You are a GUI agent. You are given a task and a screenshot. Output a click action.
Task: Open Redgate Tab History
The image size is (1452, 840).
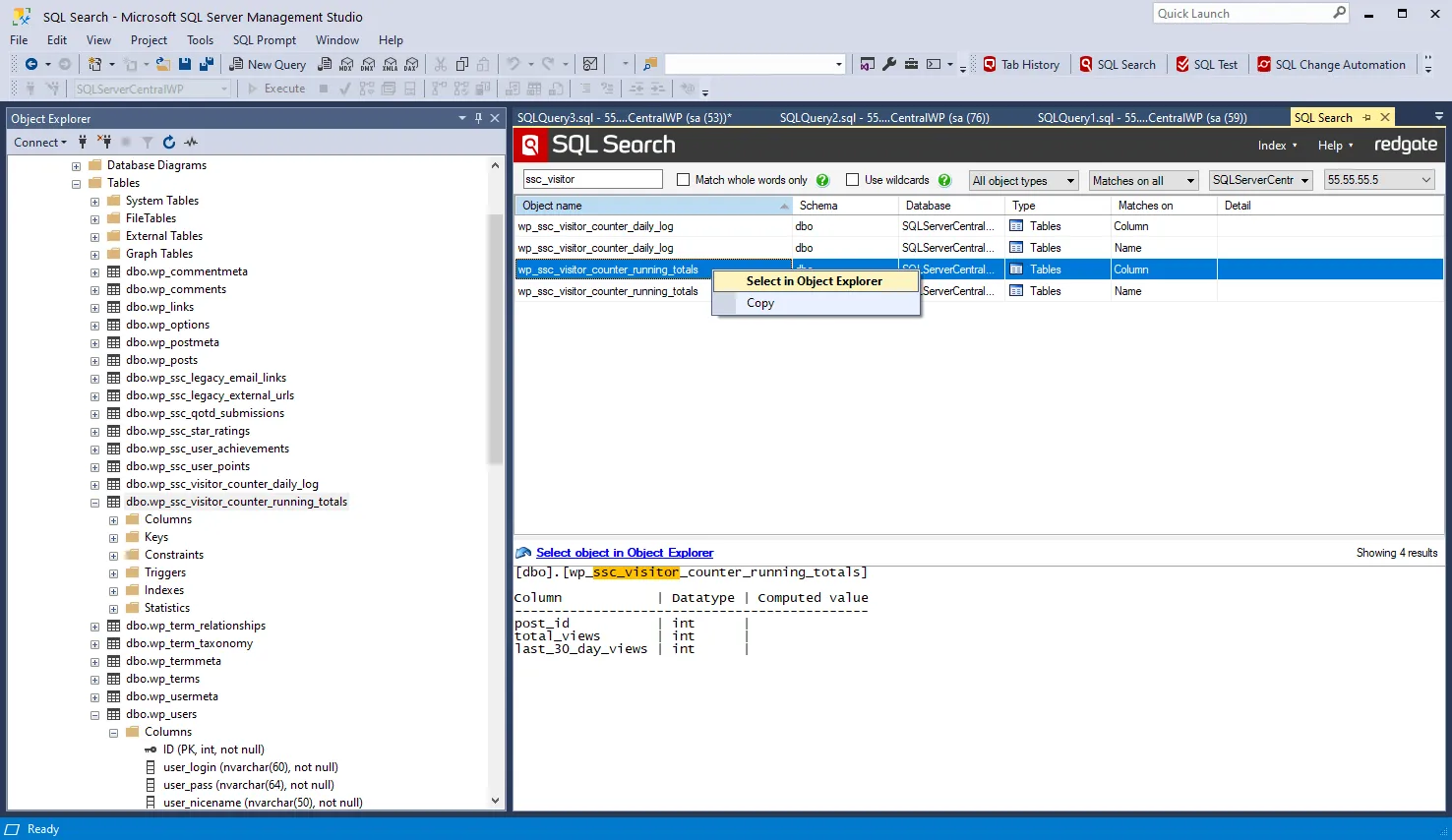tap(1021, 65)
